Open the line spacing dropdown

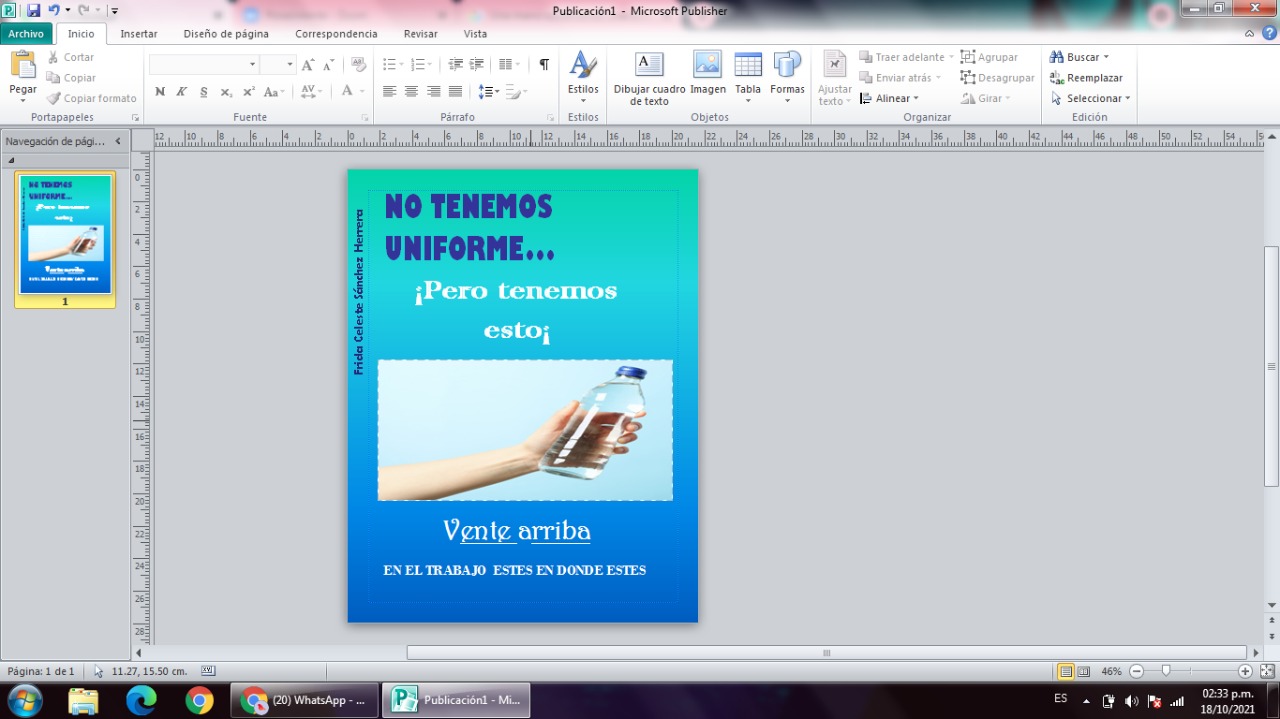click(x=489, y=91)
